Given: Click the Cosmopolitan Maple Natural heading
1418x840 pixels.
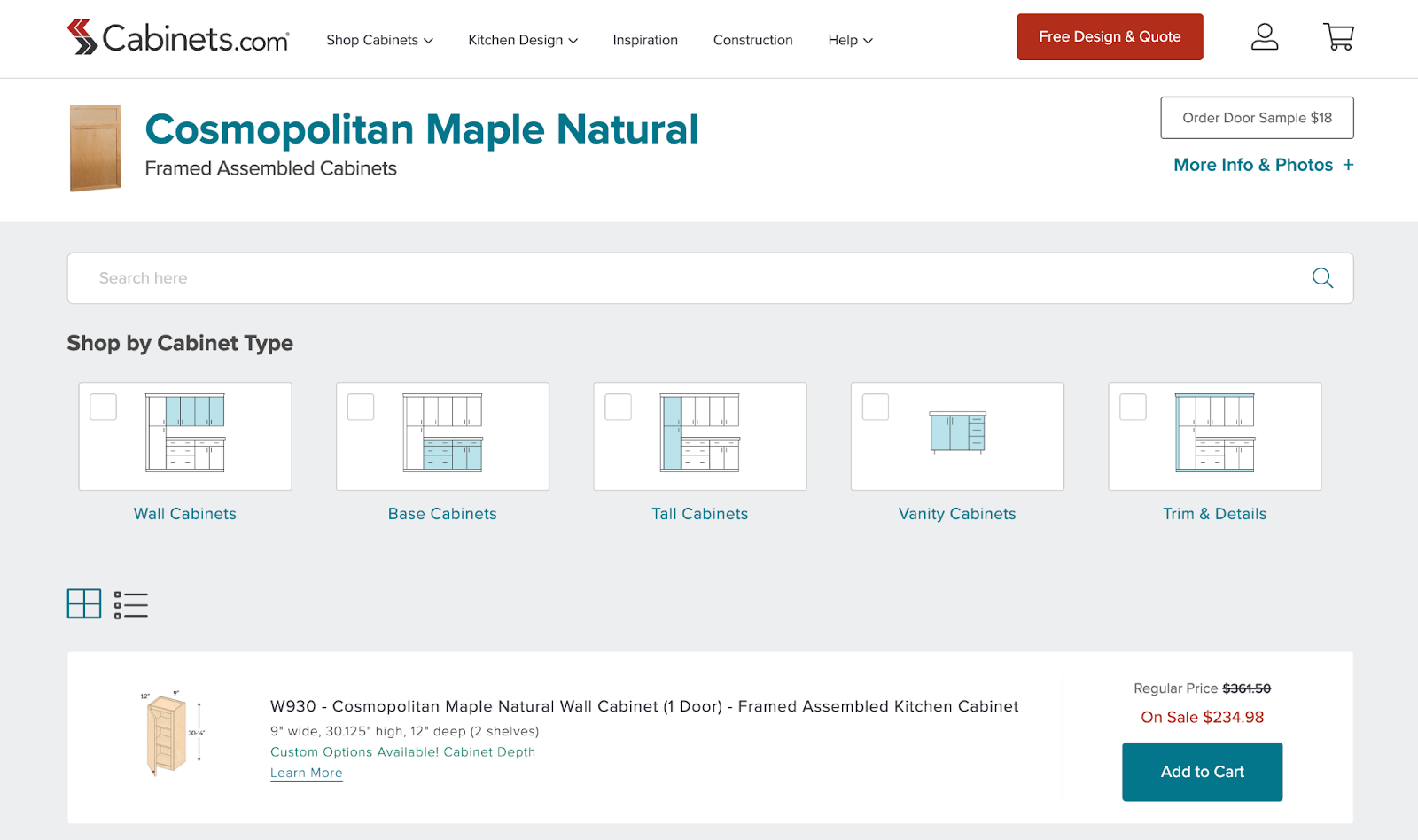Looking at the screenshot, I should pos(422,129).
